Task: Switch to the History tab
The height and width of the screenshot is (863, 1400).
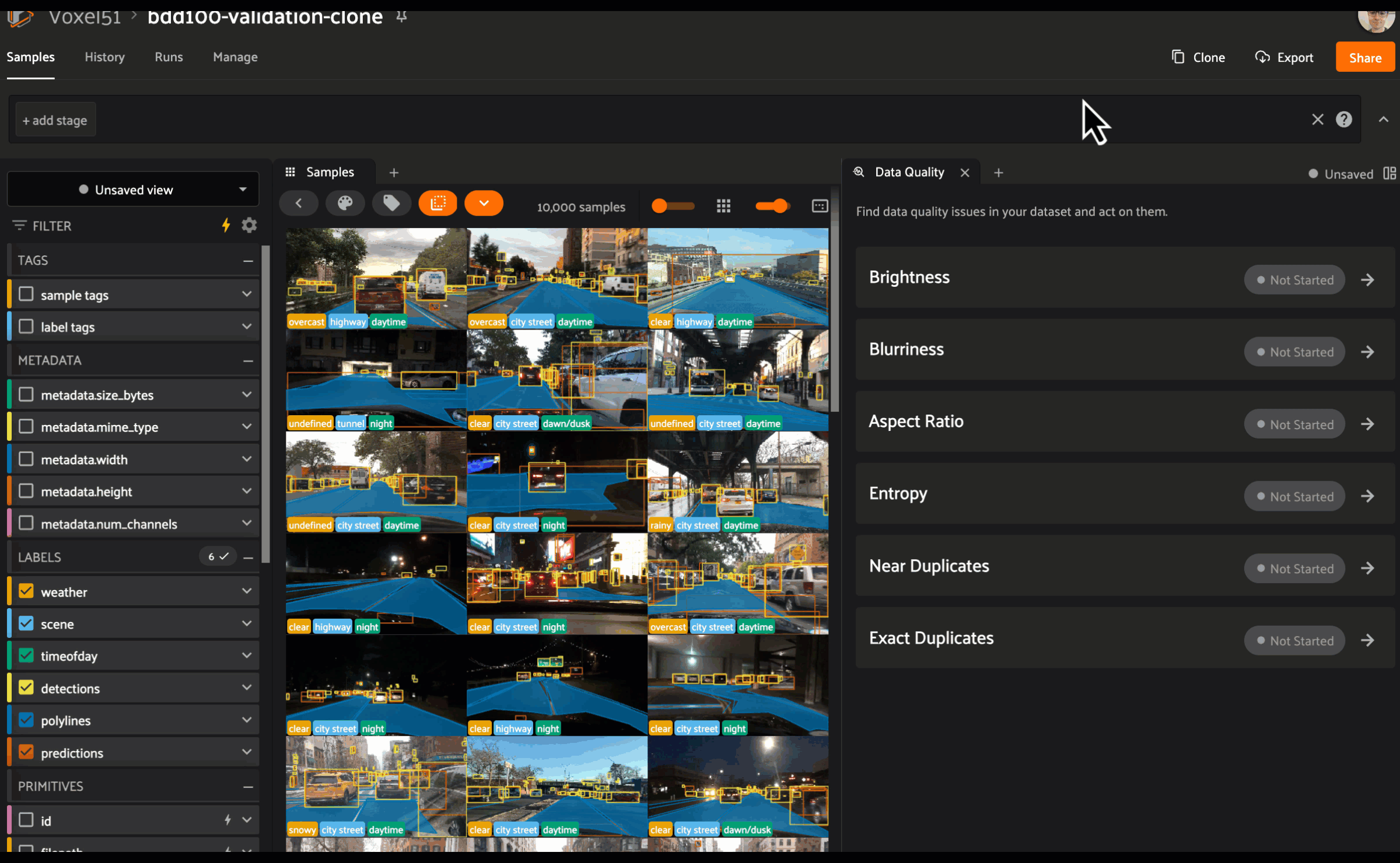Action: [x=104, y=57]
